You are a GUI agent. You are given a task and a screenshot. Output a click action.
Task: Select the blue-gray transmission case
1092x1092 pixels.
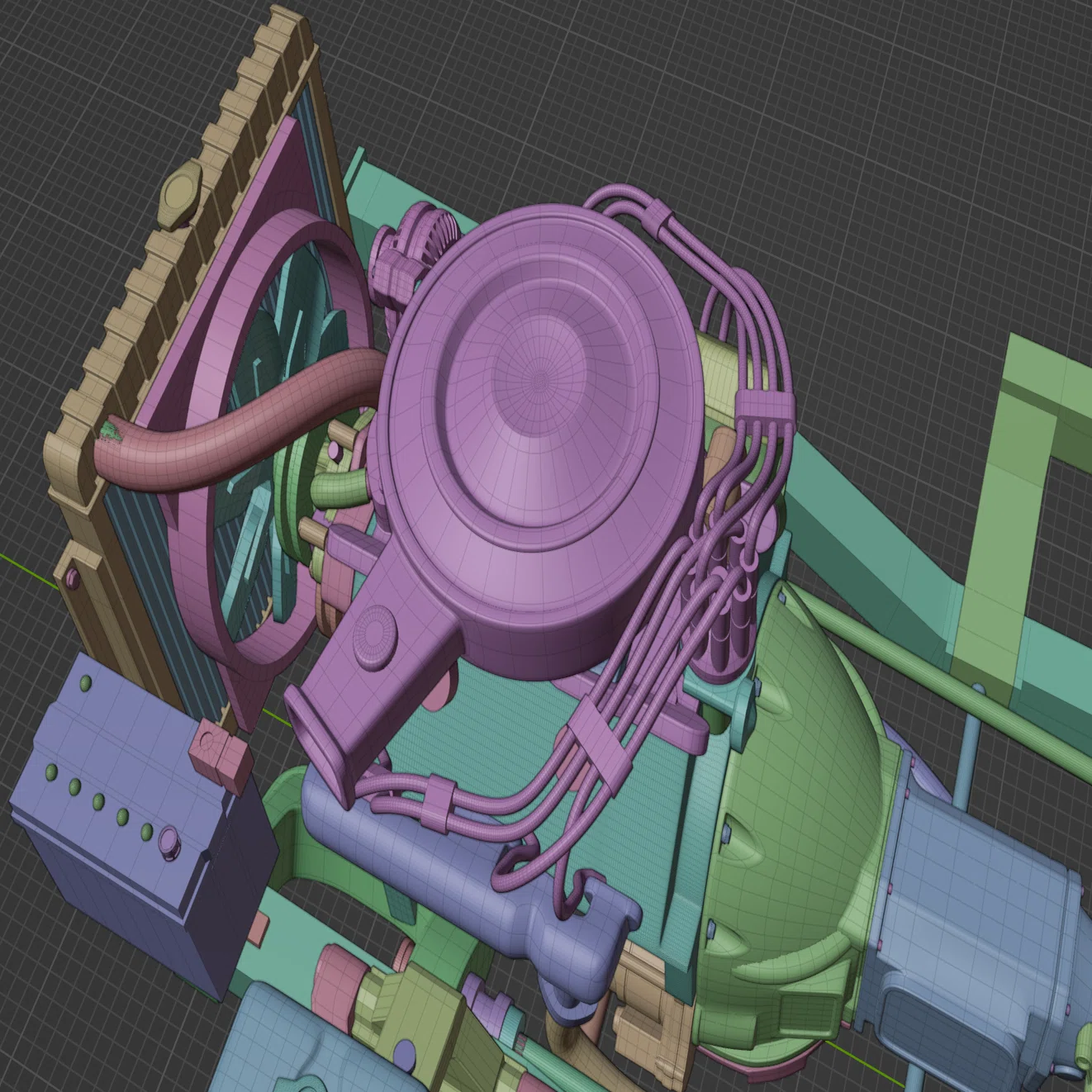979,909
